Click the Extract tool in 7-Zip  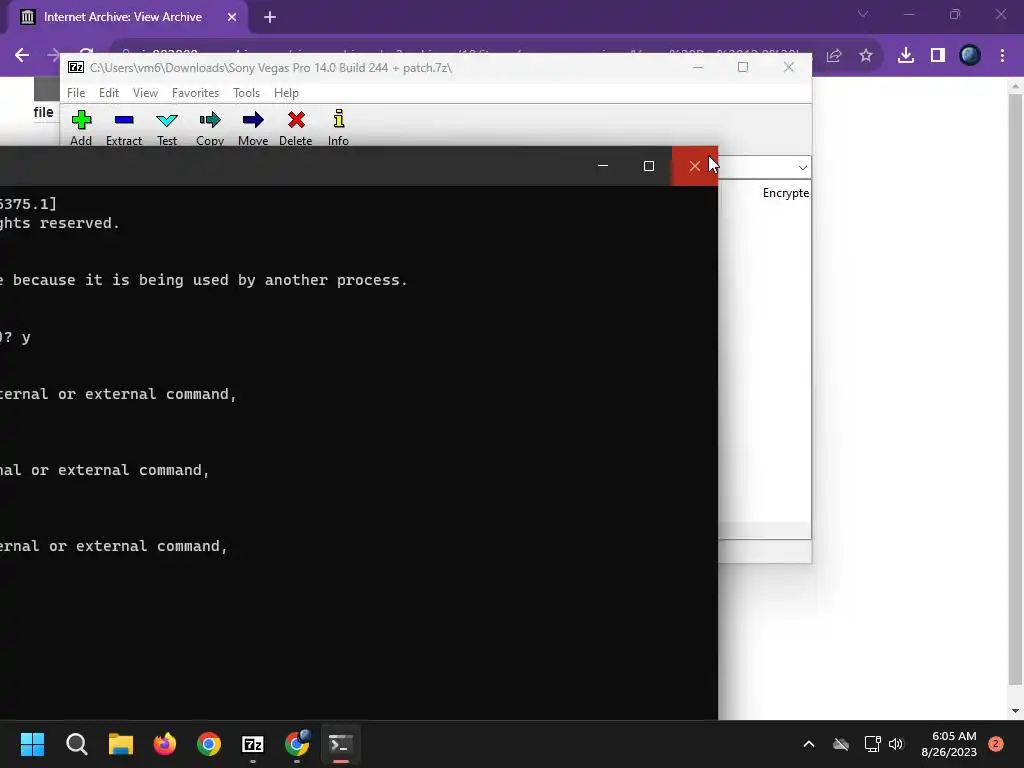[123, 127]
